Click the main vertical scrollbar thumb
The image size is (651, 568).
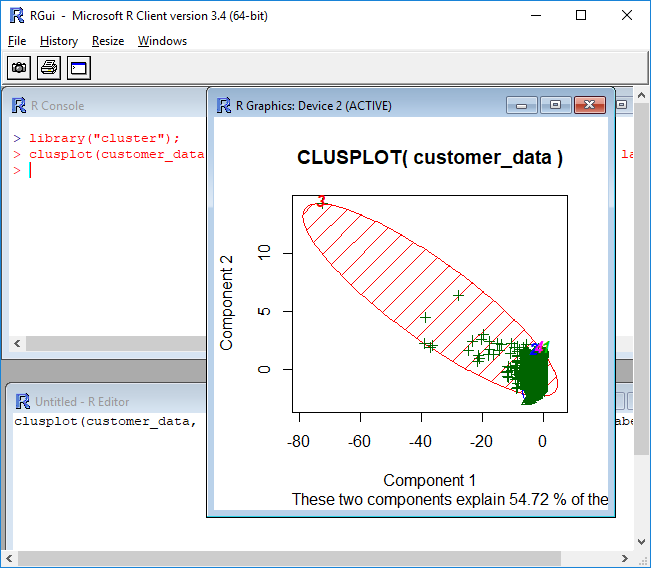[x=641, y=279]
